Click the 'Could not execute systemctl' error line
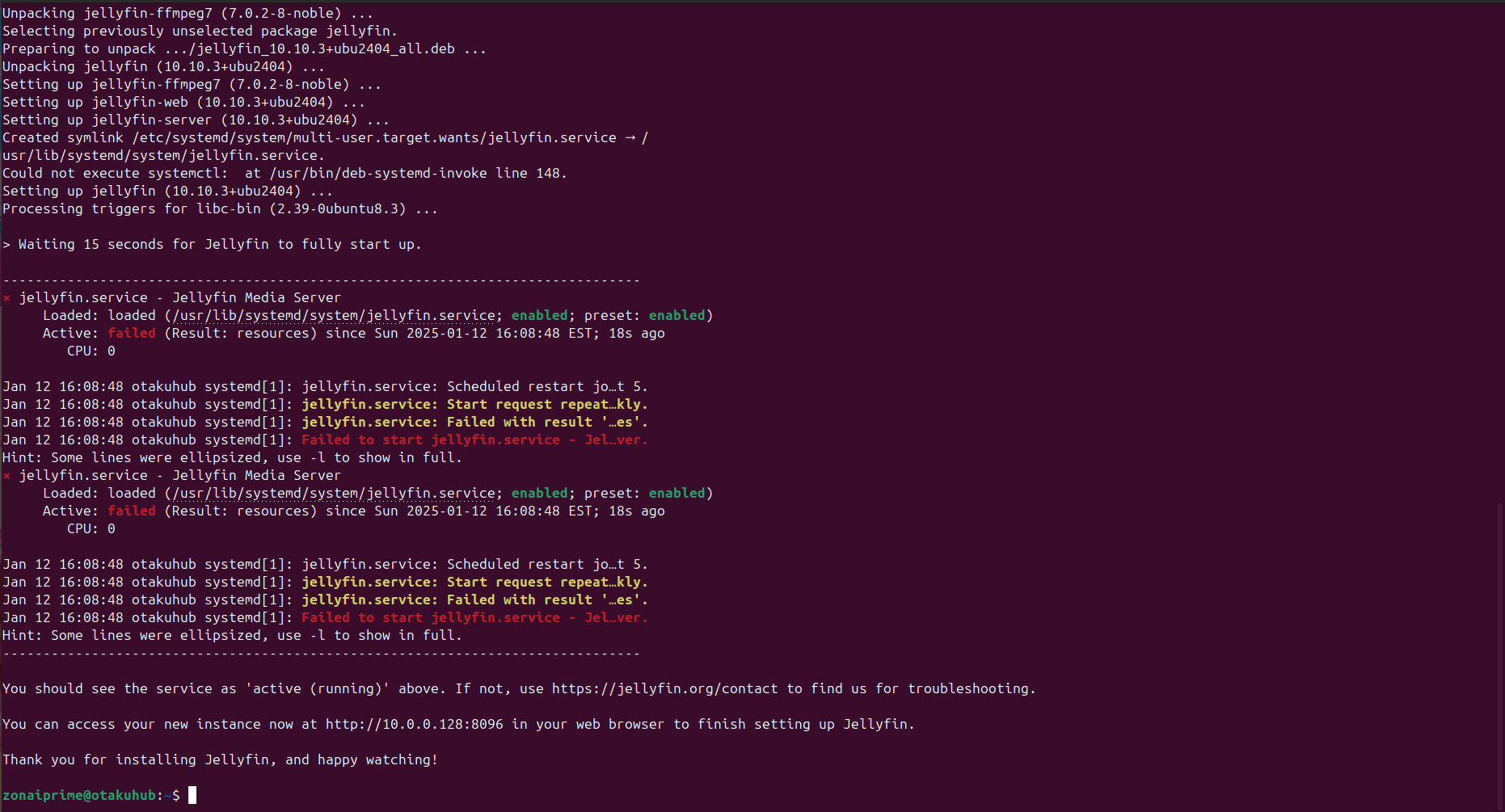Viewport: 1505px width, 812px height. point(283,173)
